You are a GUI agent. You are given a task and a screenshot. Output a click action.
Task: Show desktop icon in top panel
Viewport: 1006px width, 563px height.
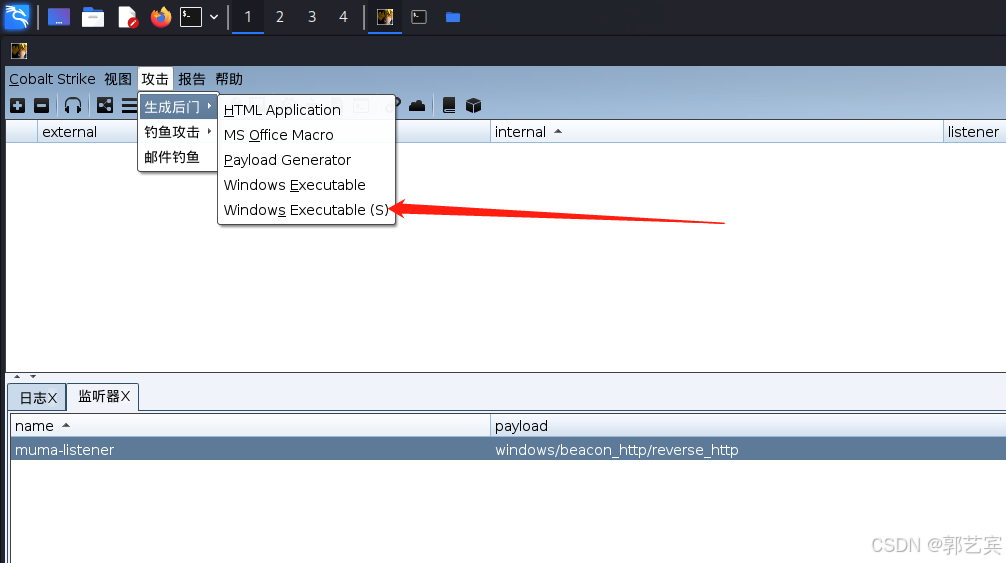pos(59,17)
